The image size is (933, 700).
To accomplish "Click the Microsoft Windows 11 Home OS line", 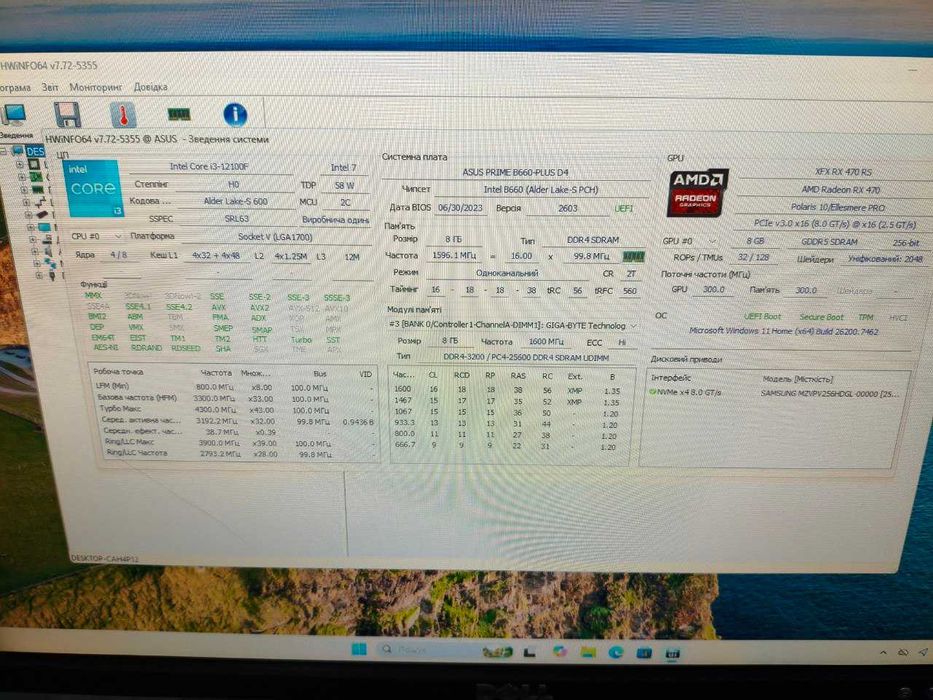I will pos(784,331).
